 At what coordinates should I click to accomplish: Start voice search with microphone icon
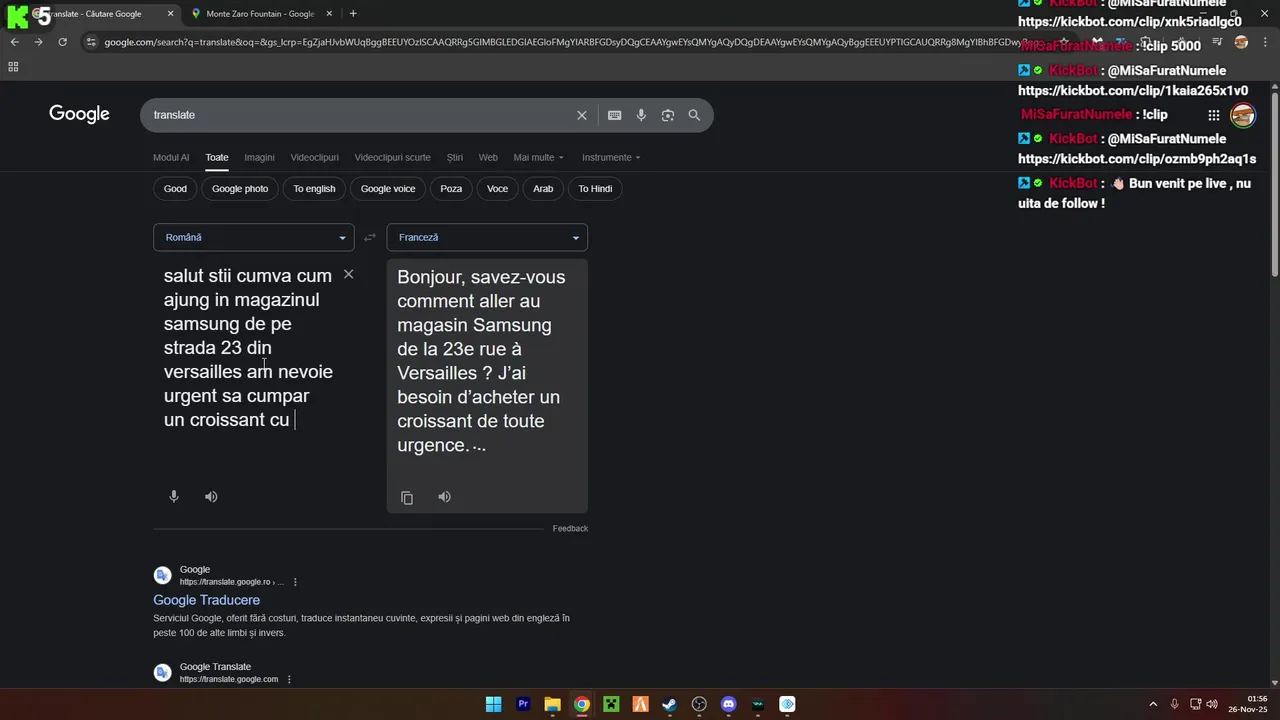tap(641, 115)
